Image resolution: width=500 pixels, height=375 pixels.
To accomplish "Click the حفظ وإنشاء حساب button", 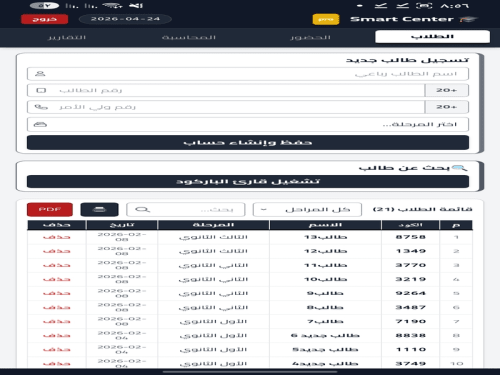I will pyautogui.click(x=248, y=143).
